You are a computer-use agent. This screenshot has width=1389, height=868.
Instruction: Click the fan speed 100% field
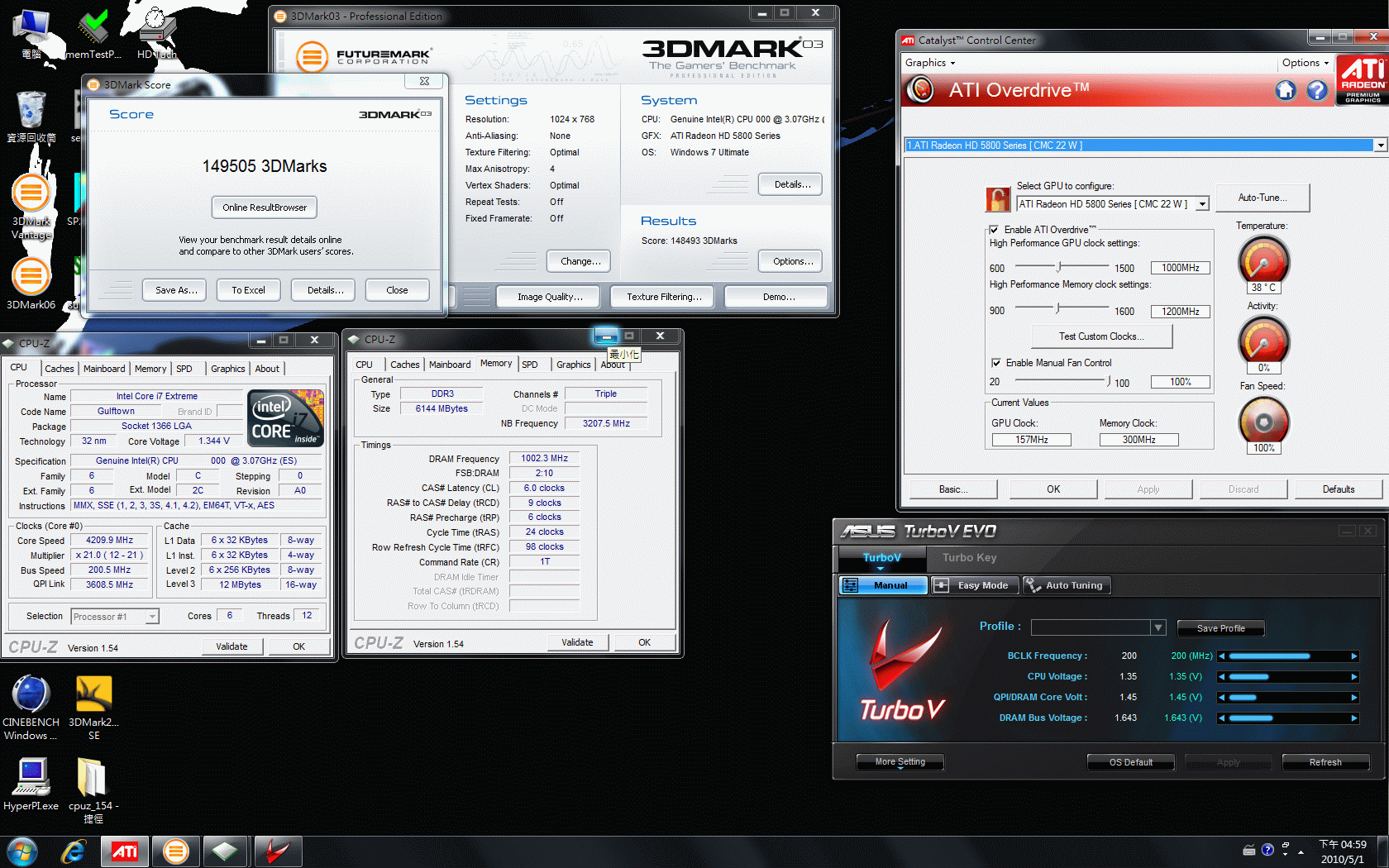pyautogui.click(x=1180, y=382)
